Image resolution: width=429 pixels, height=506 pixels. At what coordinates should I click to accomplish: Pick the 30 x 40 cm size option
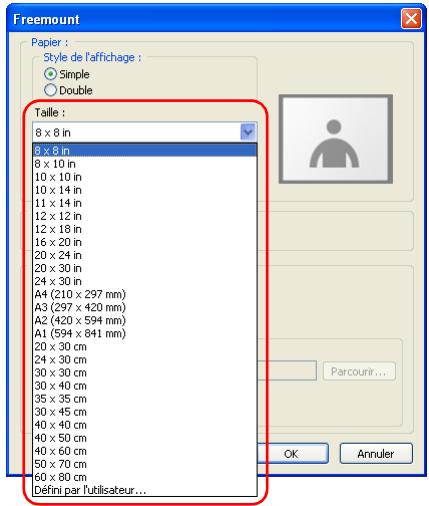pyautogui.click(x=145, y=385)
